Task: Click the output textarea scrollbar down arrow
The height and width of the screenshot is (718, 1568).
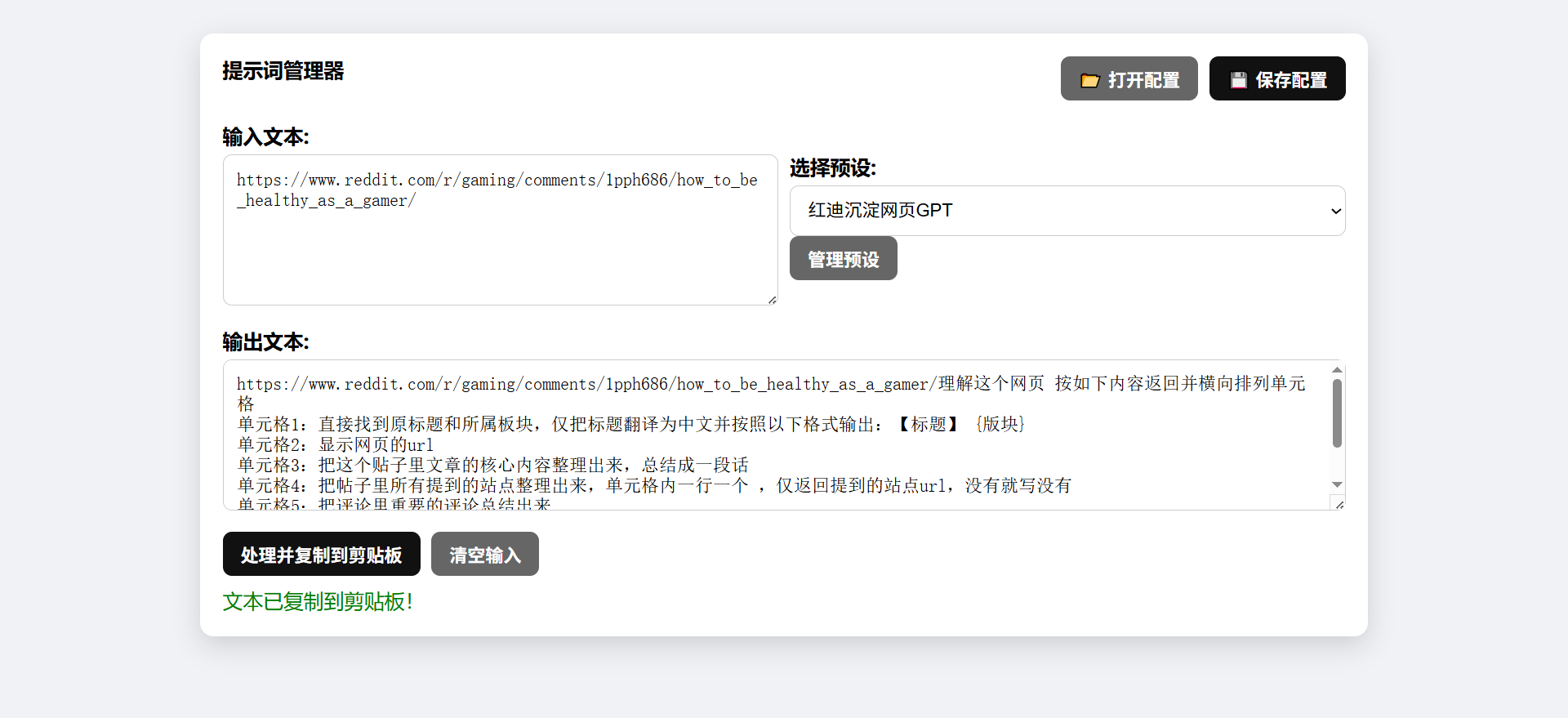Action: click(x=1337, y=485)
